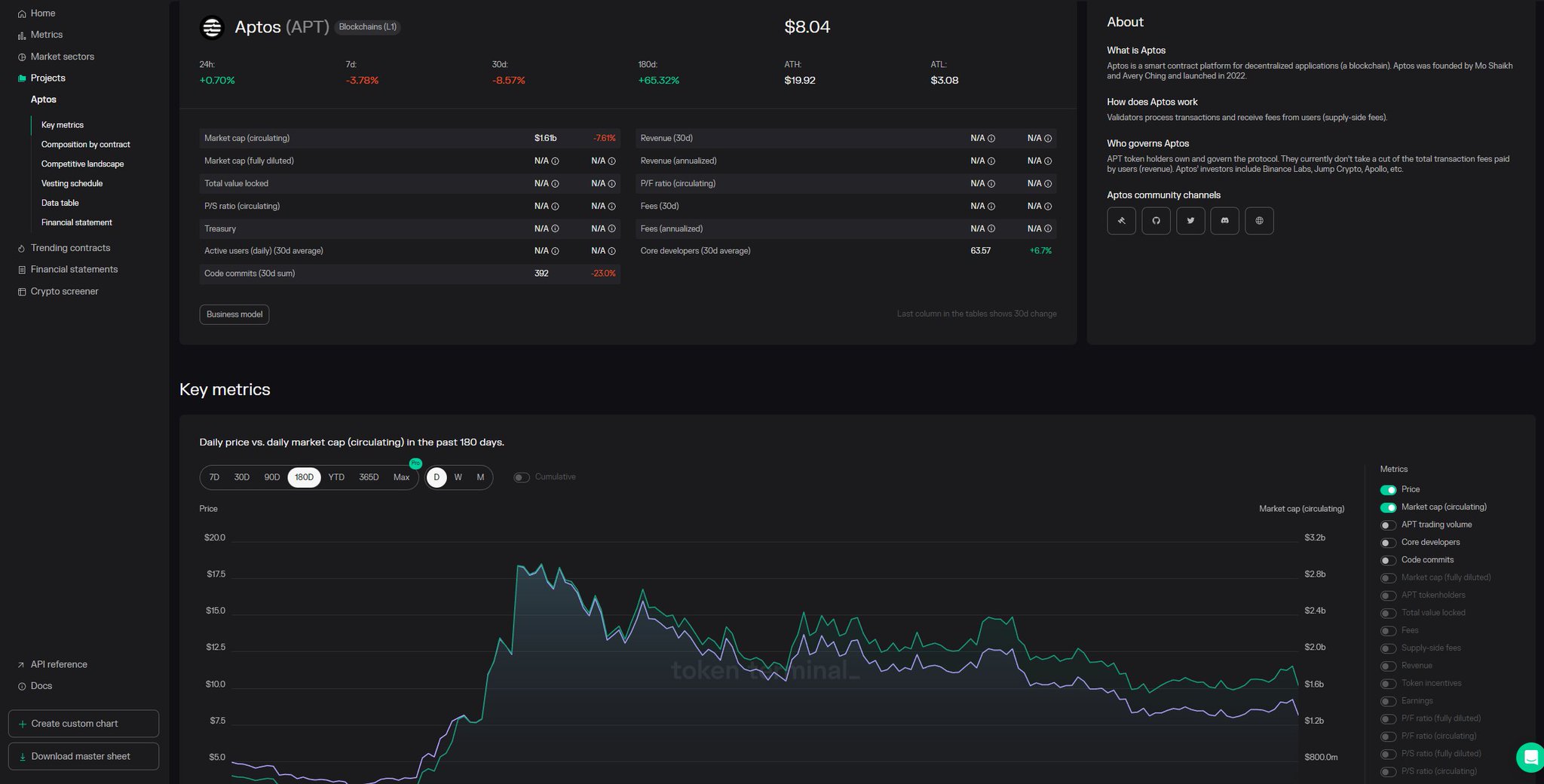The width and height of the screenshot is (1544, 784).
Task: Click the Docs info icon in sidebar
Action: (x=22, y=686)
